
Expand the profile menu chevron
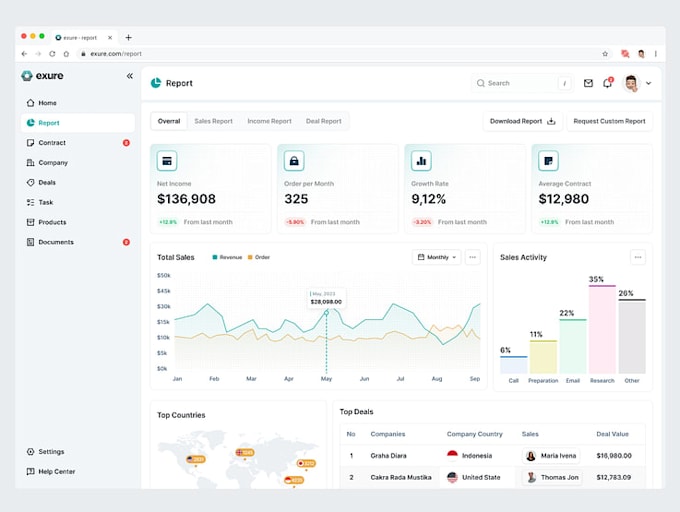(648, 83)
